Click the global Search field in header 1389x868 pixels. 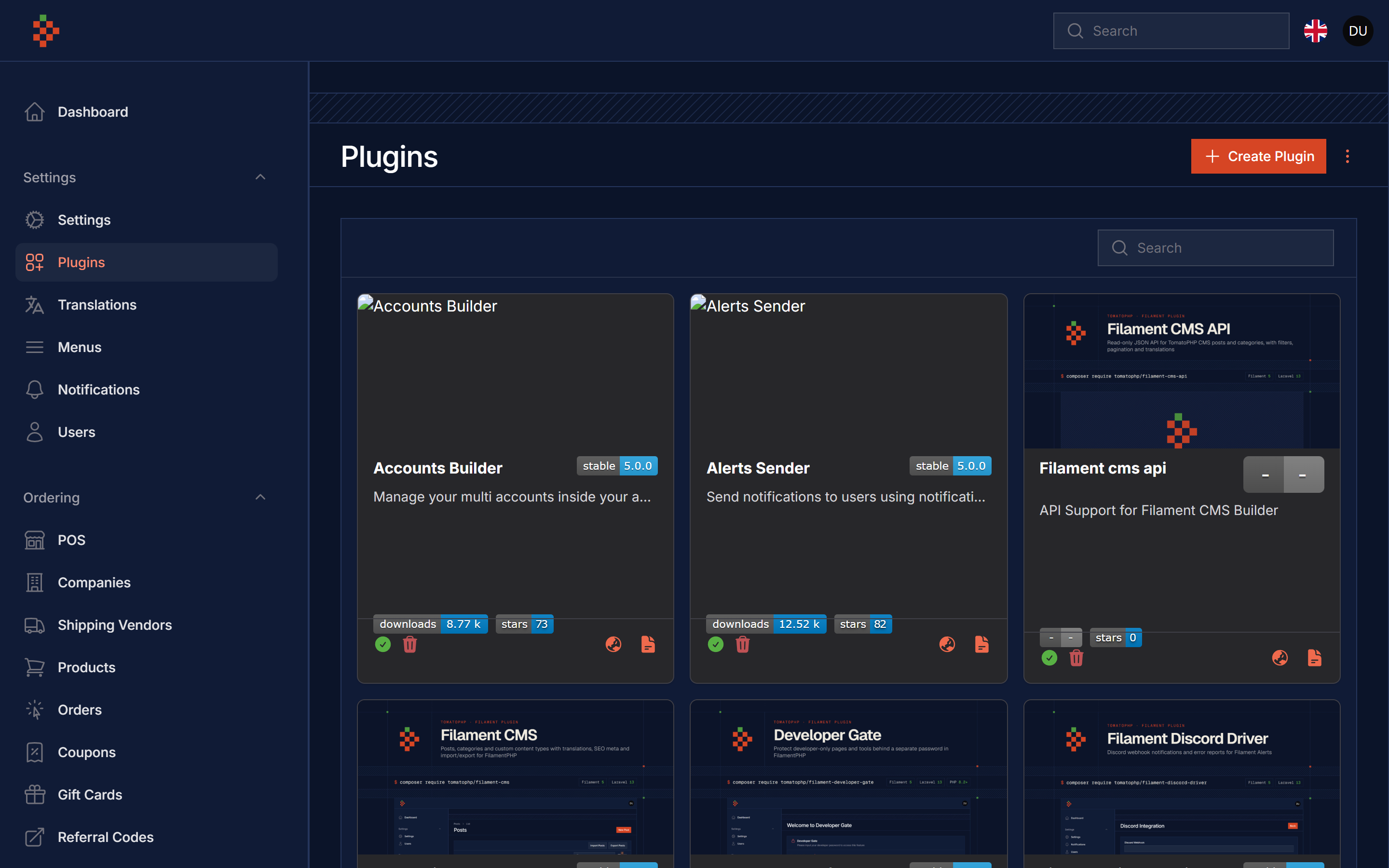click(1171, 31)
